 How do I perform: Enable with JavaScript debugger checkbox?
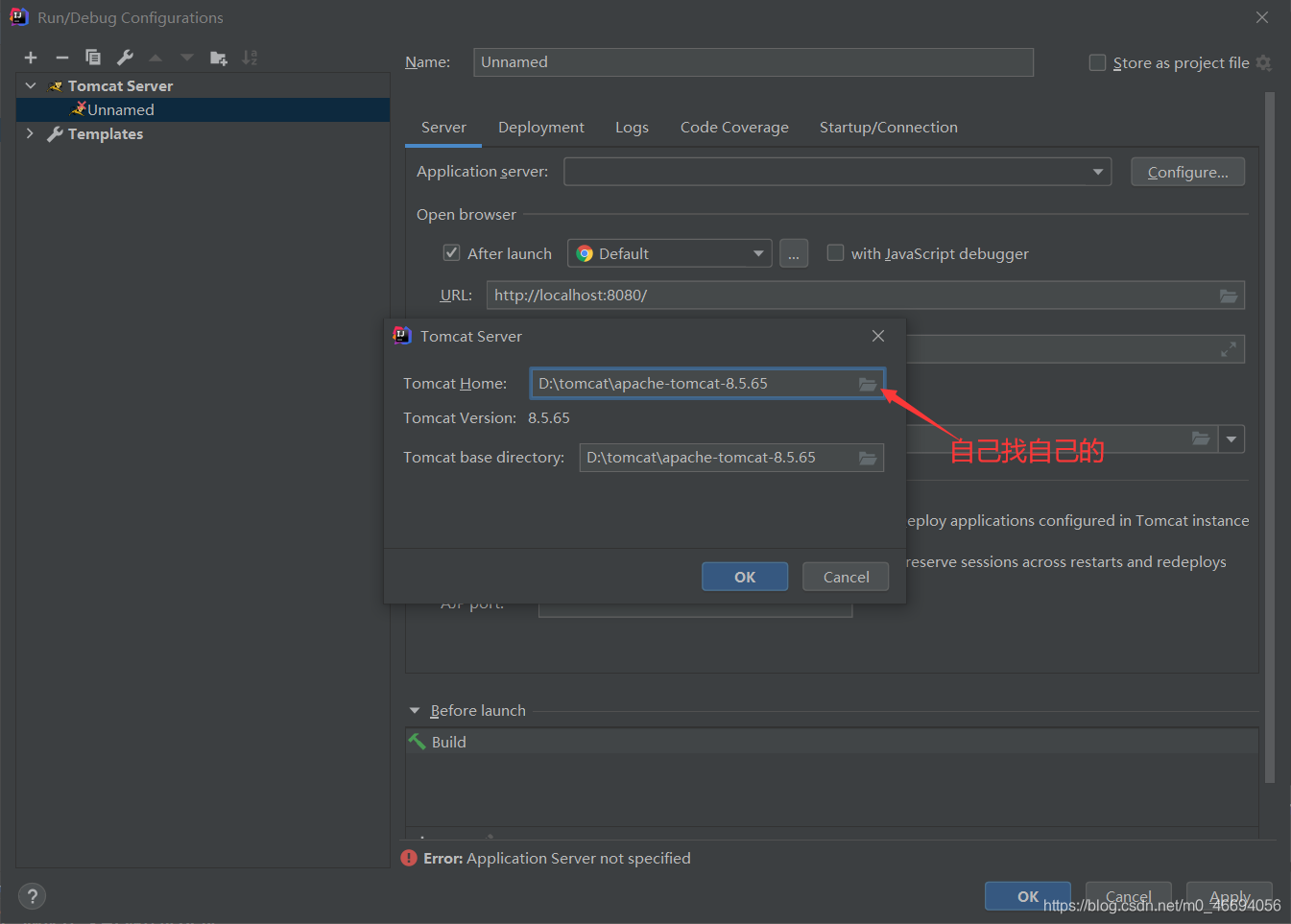tap(836, 252)
